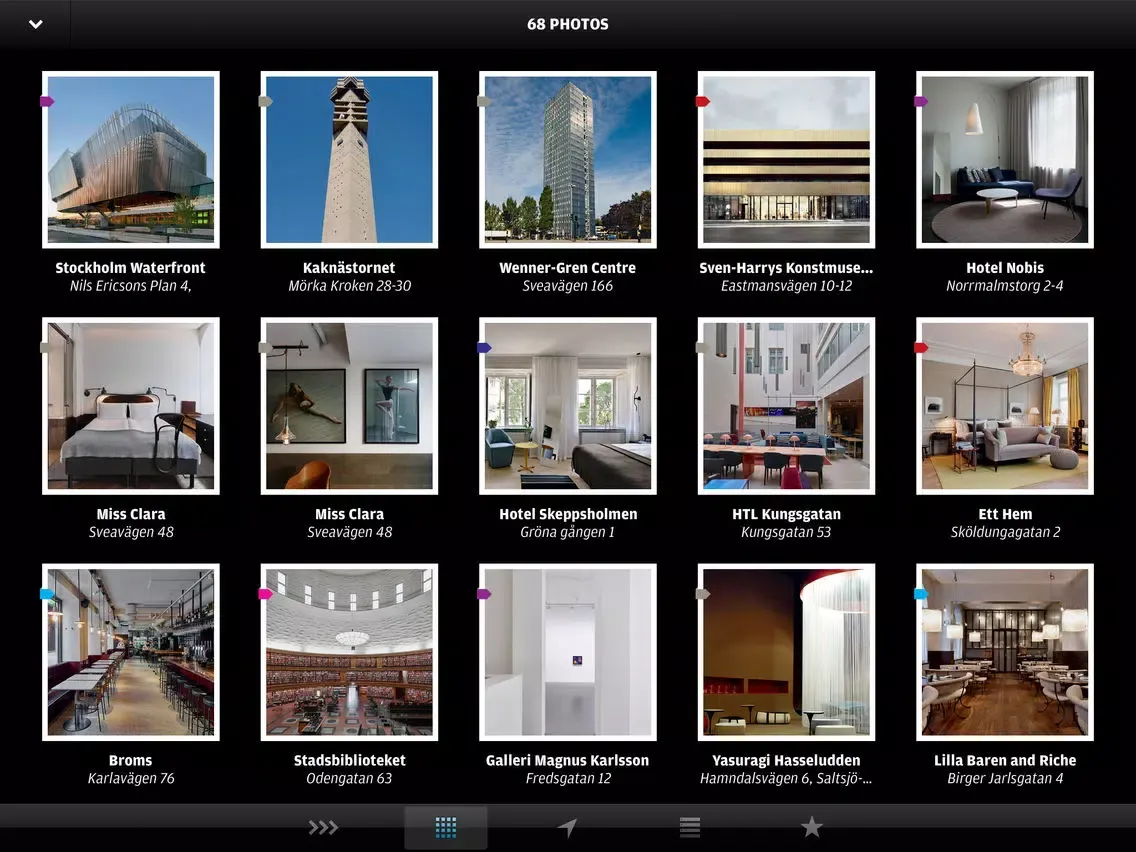Image resolution: width=1136 pixels, height=852 pixels.
Task: Select the Hotel Skeppsholmen title text
Action: [x=568, y=514]
